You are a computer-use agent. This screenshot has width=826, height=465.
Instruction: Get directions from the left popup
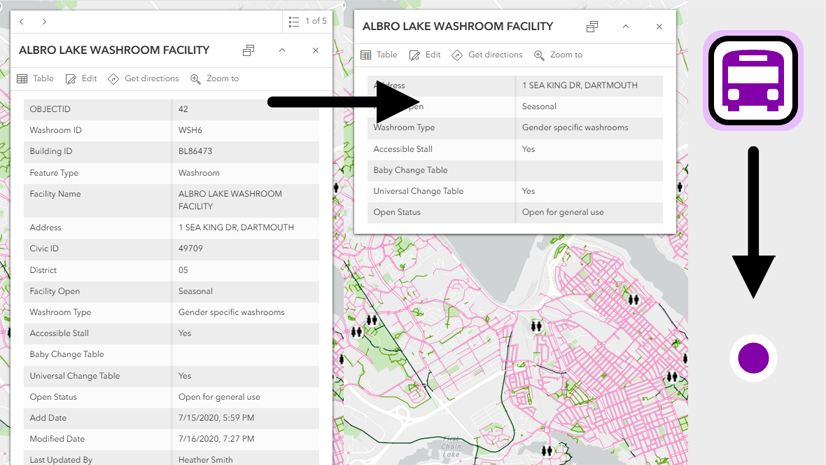click(143, 78)
